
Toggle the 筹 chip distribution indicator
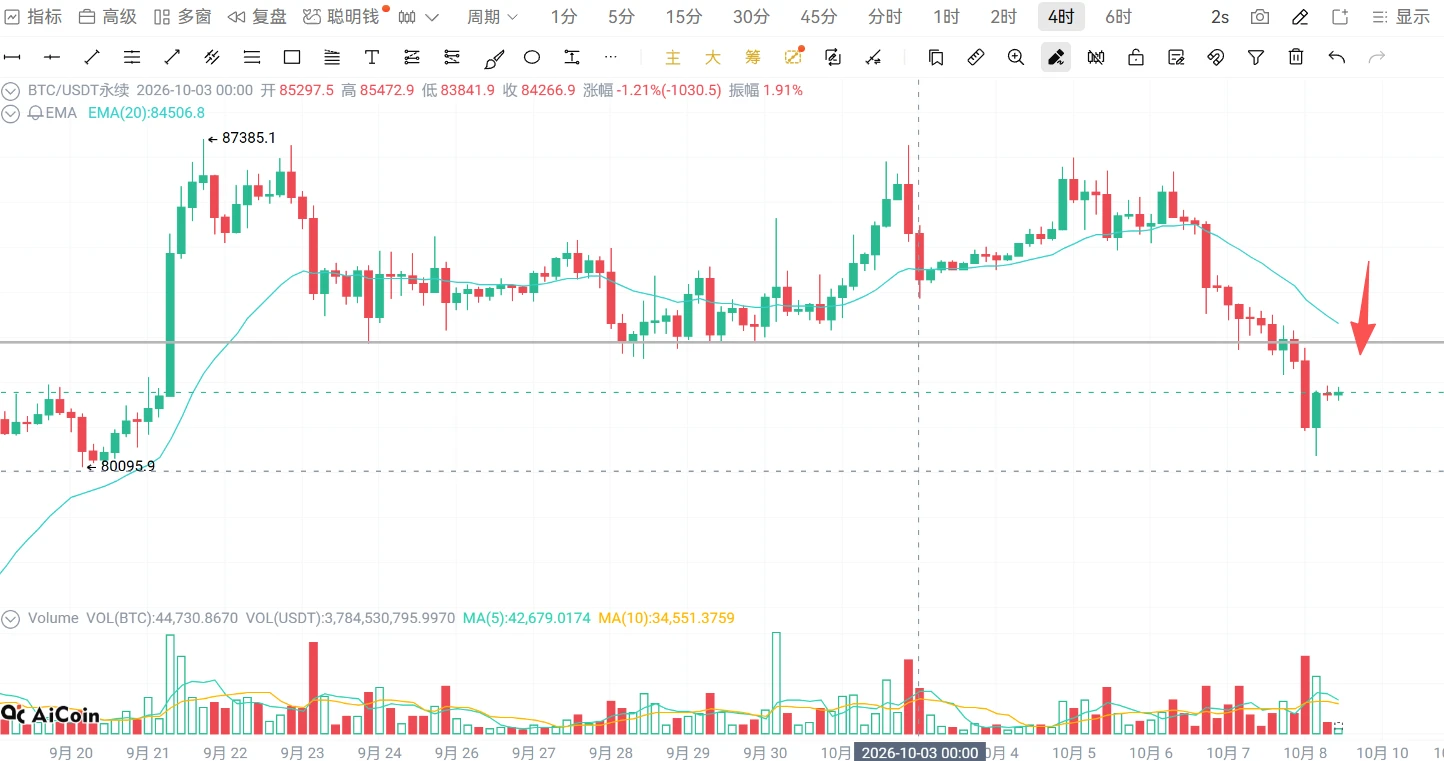tap(752, 57)
